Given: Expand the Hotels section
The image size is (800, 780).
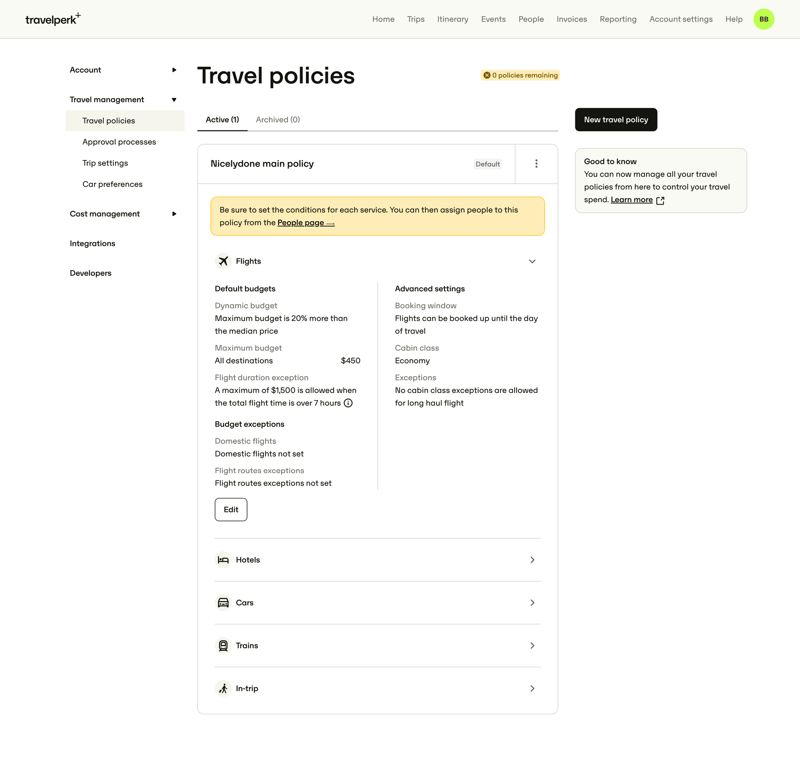Looking at the screenshot, I should (532, 560).
